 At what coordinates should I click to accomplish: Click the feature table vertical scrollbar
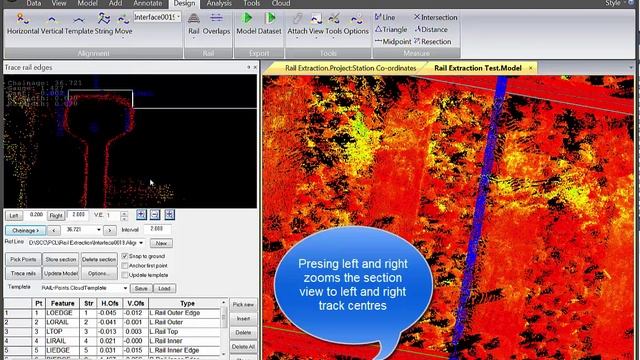tap(223, 329)
